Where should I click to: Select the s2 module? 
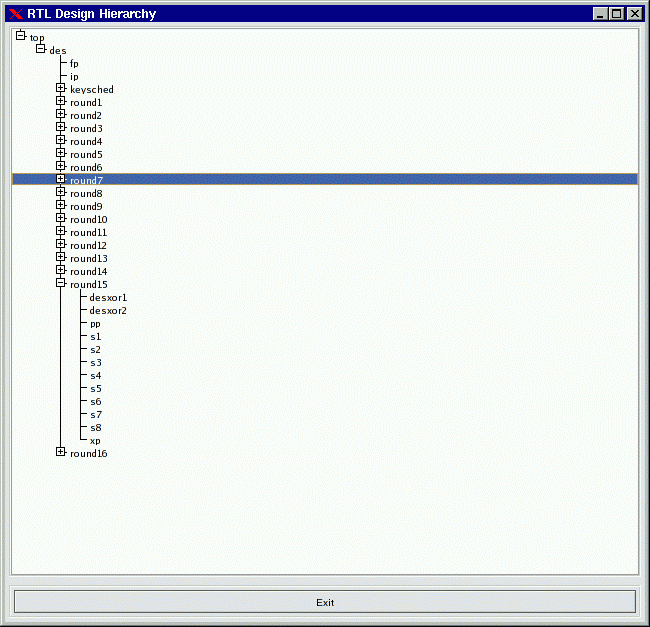click(96, 349)
